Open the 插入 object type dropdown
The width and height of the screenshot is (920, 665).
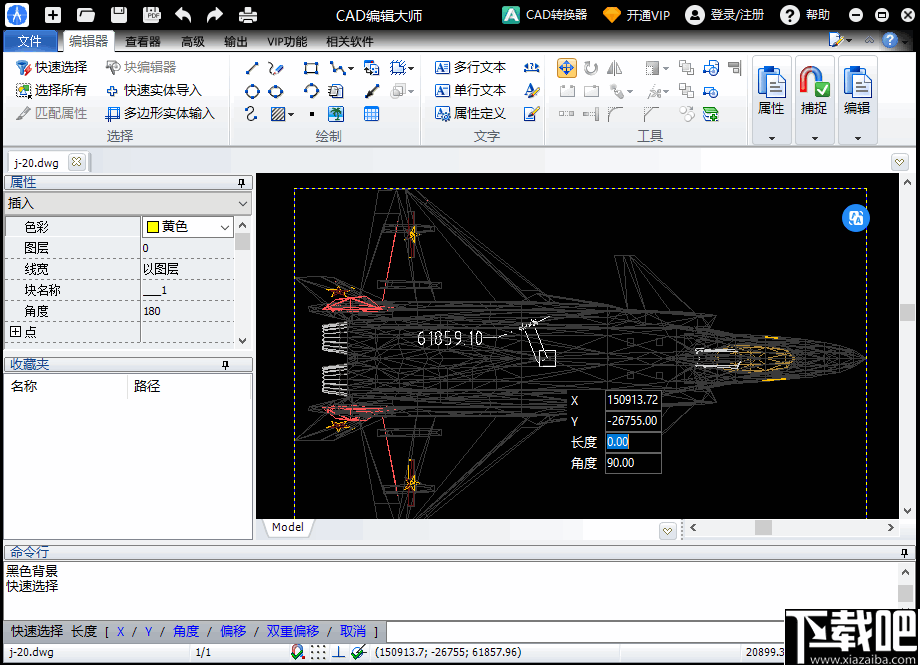click(243, 203)
